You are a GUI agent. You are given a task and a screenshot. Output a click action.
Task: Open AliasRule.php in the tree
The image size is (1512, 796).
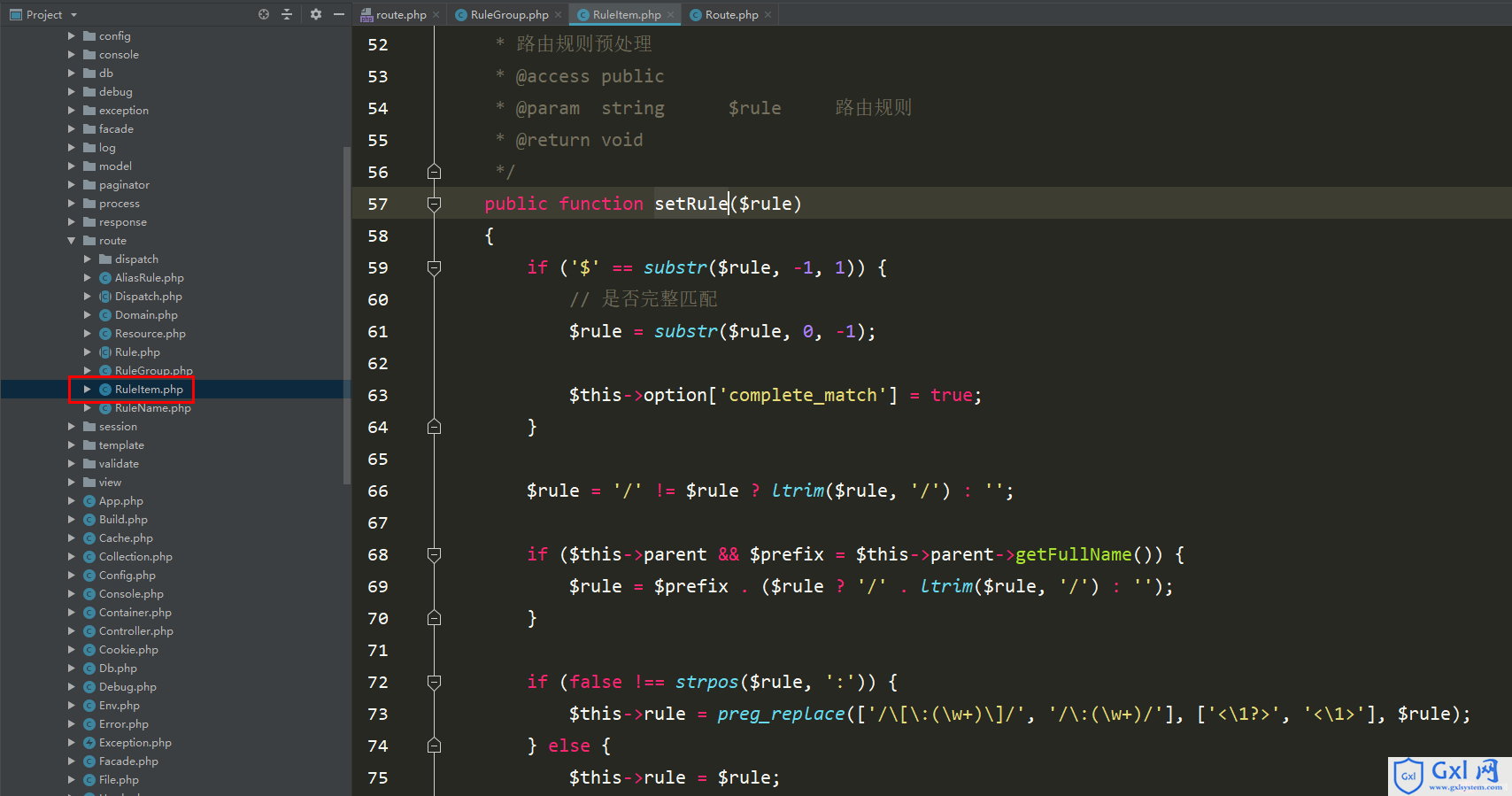150,278
